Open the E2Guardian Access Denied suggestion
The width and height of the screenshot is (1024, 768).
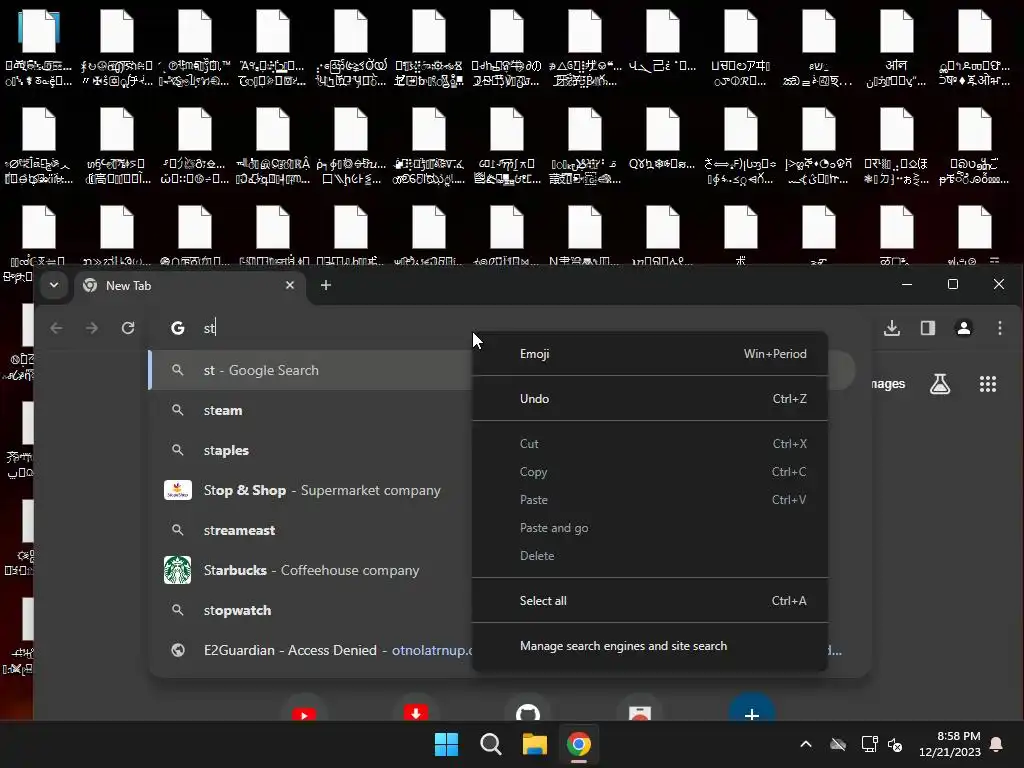click(x=311, y=650)
